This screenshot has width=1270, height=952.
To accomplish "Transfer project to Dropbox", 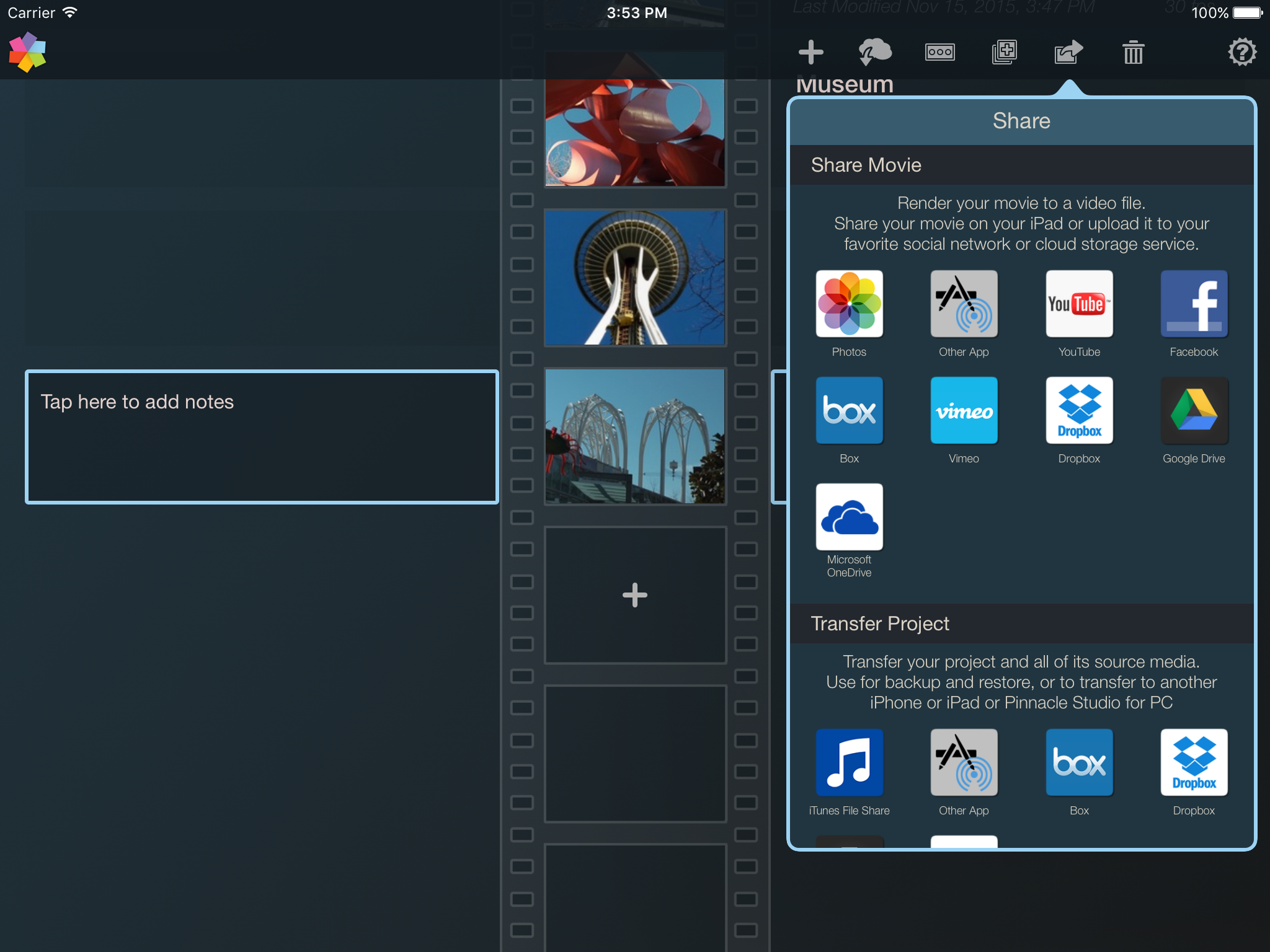I will (1194, 762).
